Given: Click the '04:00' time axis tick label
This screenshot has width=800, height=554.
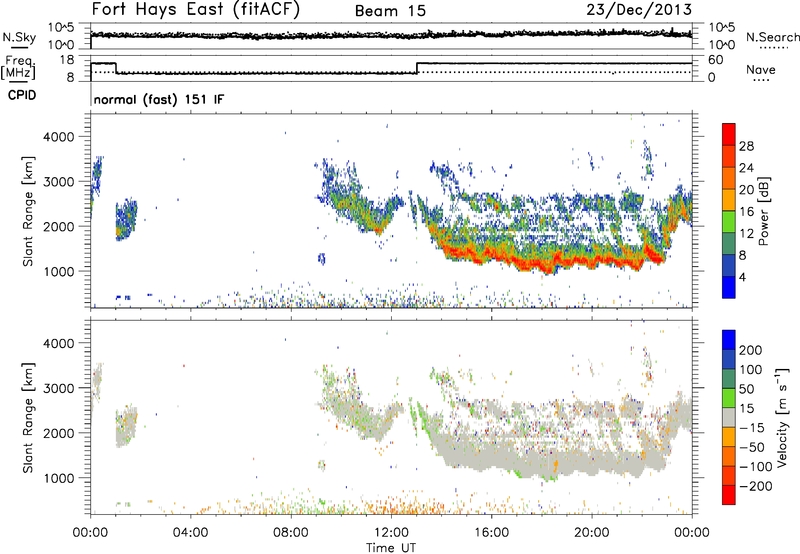Looking at the screenshot, I should (191, 533).
